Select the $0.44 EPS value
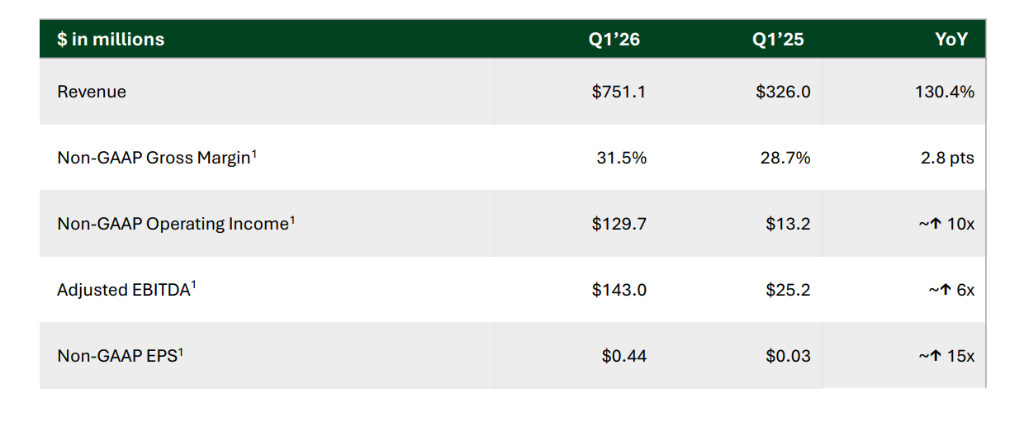The height and width of the screenshot is (424, 1024). 624,356
